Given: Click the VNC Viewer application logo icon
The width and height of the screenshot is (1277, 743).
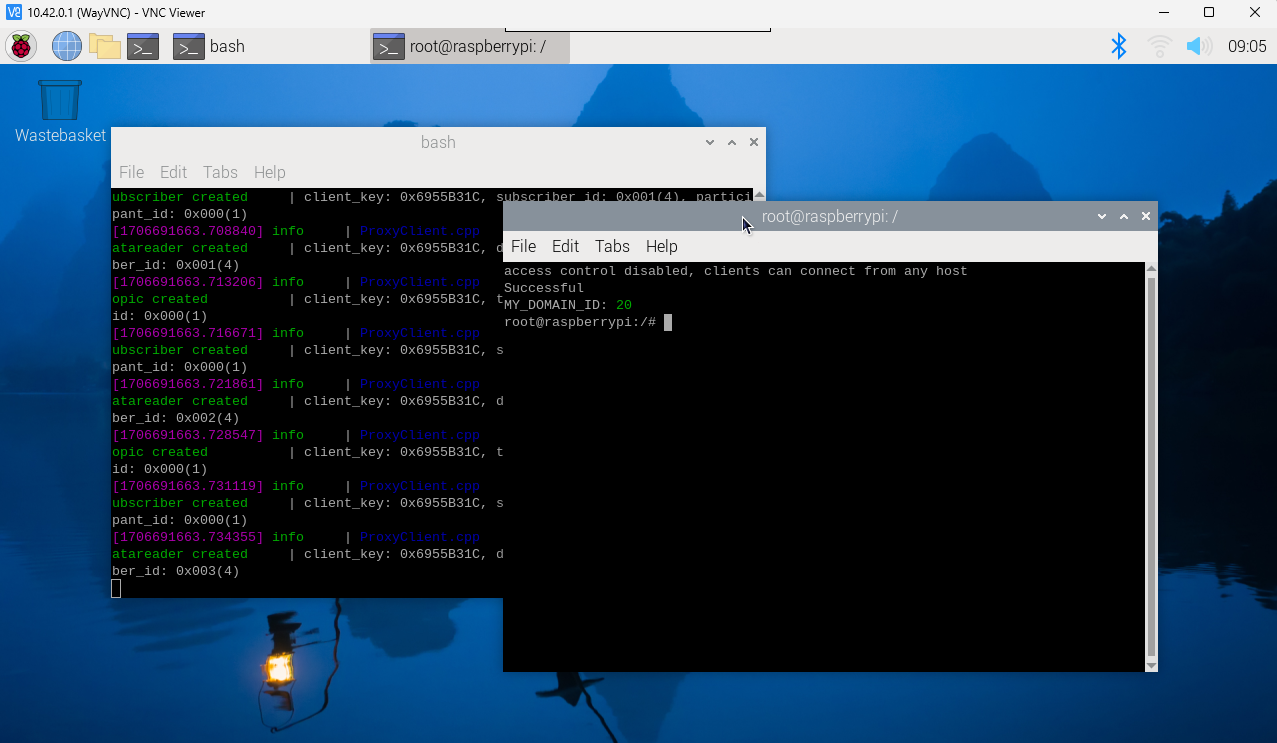Looking at the screenshot, I should tap(13, 13).
